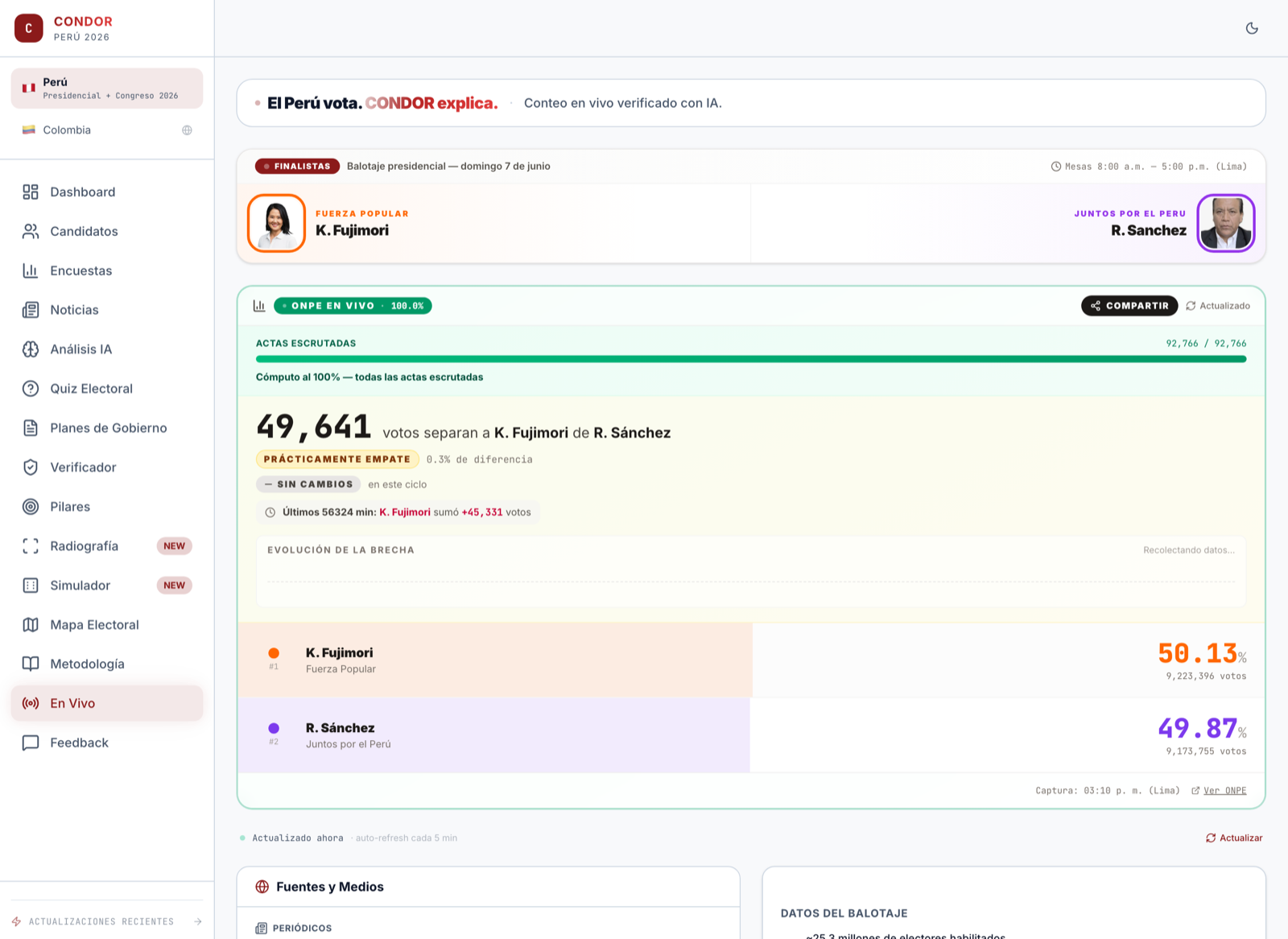Click the Planes de Gobierno document icon
1288x939 pixels.
tap(31, 428)
